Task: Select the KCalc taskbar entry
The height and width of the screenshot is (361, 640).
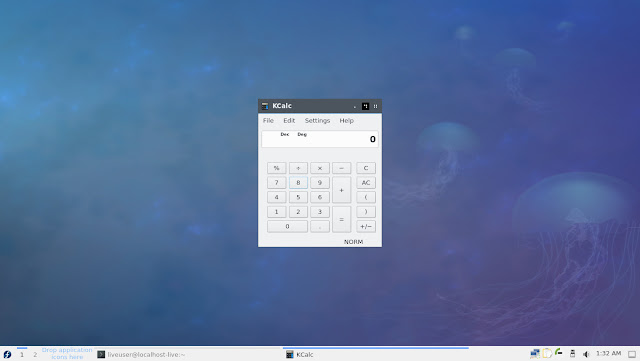Action: (376, 354)
